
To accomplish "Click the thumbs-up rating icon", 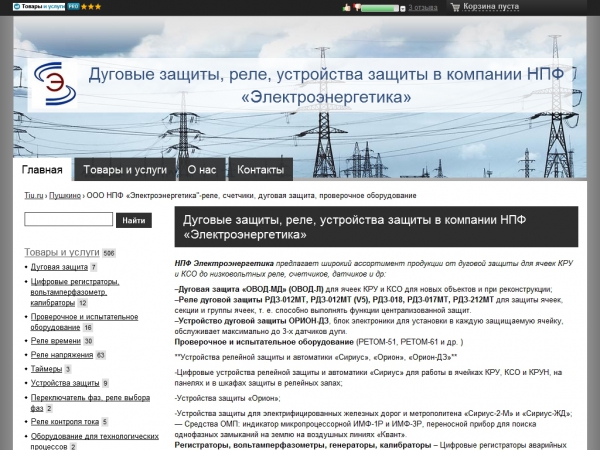I will click(x=347, y=7).
